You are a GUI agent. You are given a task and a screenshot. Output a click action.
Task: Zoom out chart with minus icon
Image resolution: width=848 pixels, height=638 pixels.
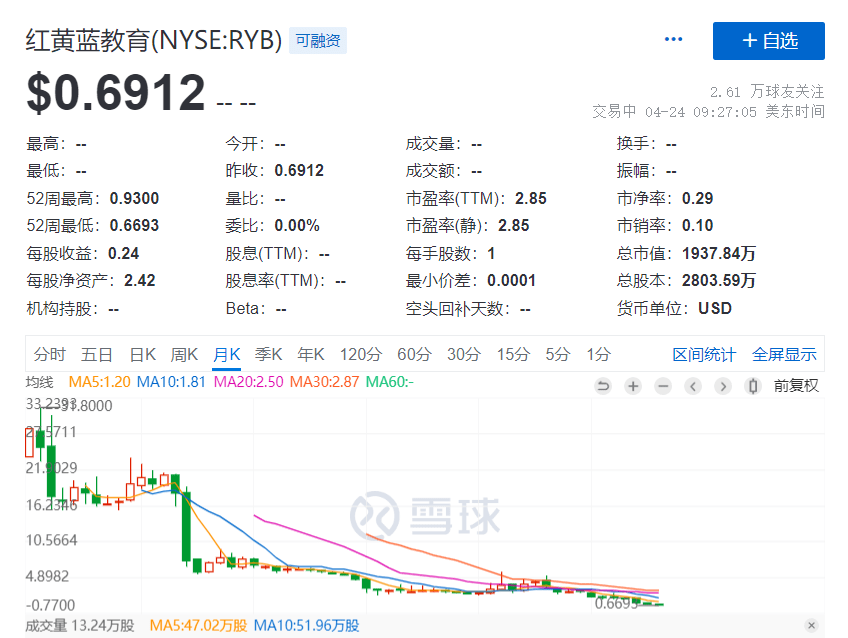click(663, 386)
